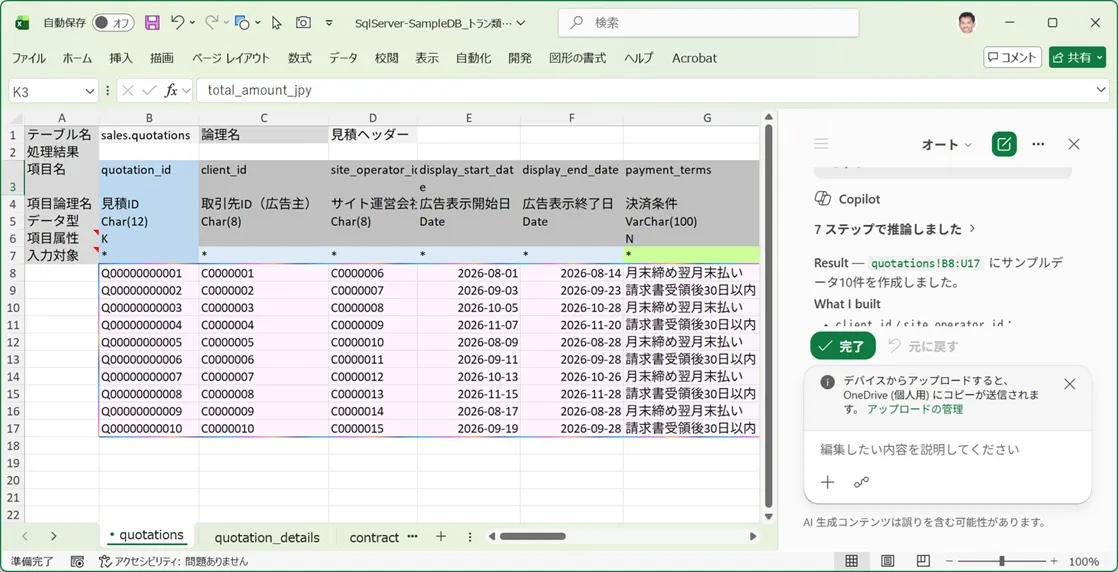Switch to the contract sheet tab

point(374,537)
